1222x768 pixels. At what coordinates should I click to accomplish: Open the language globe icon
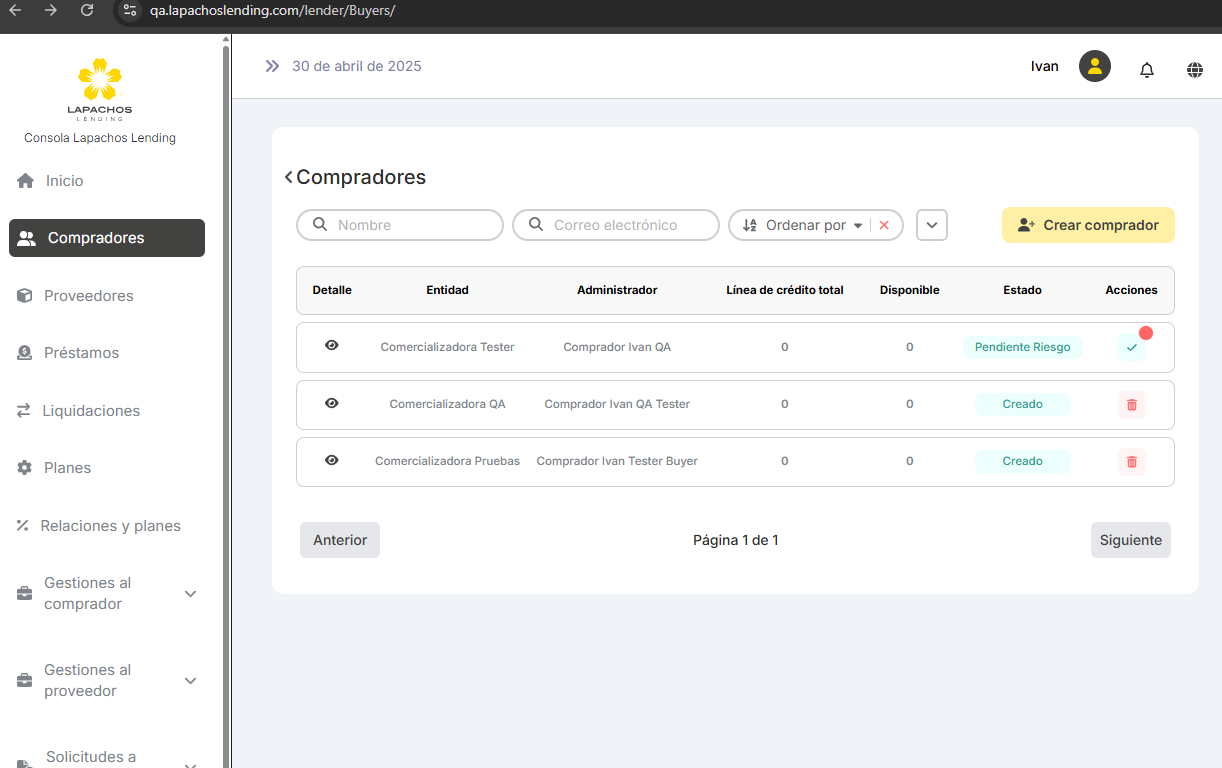[1194, 69]
